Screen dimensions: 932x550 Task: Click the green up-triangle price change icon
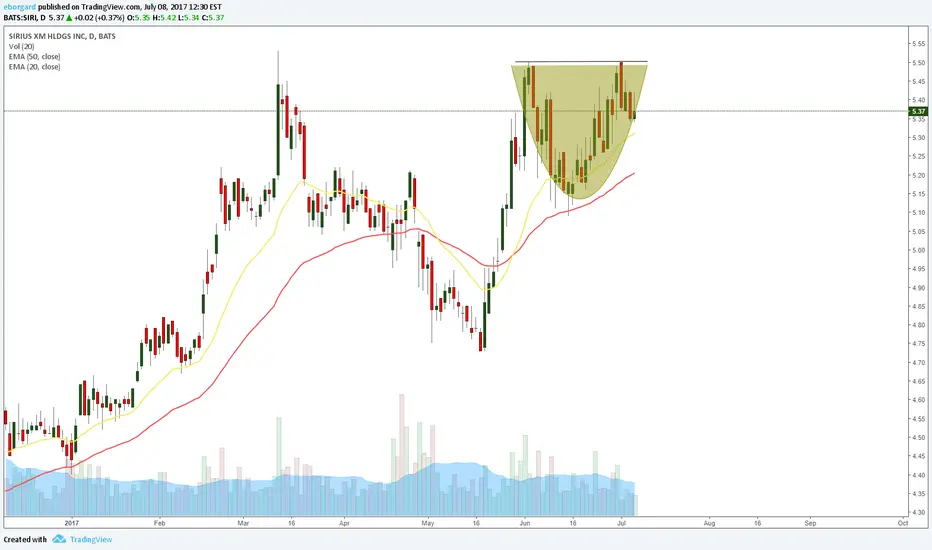[x=69, y=18]
